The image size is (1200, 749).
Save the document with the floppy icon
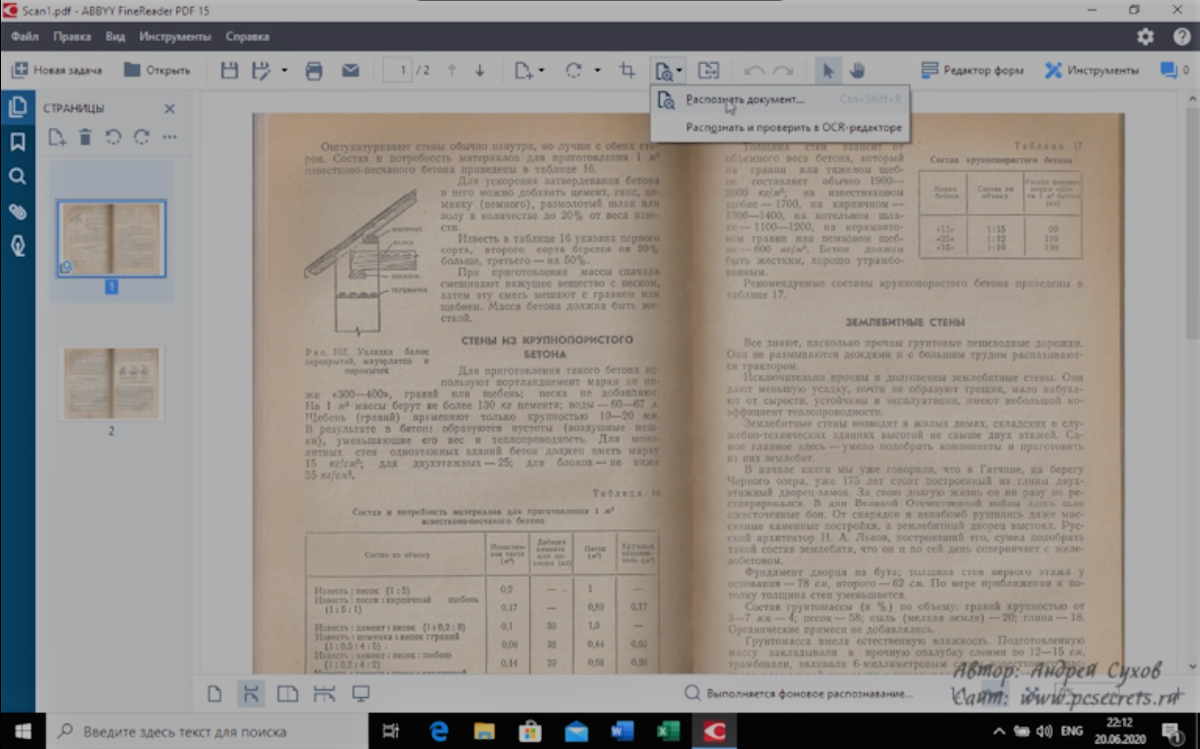pyautogui.click(x=229, y=70)
